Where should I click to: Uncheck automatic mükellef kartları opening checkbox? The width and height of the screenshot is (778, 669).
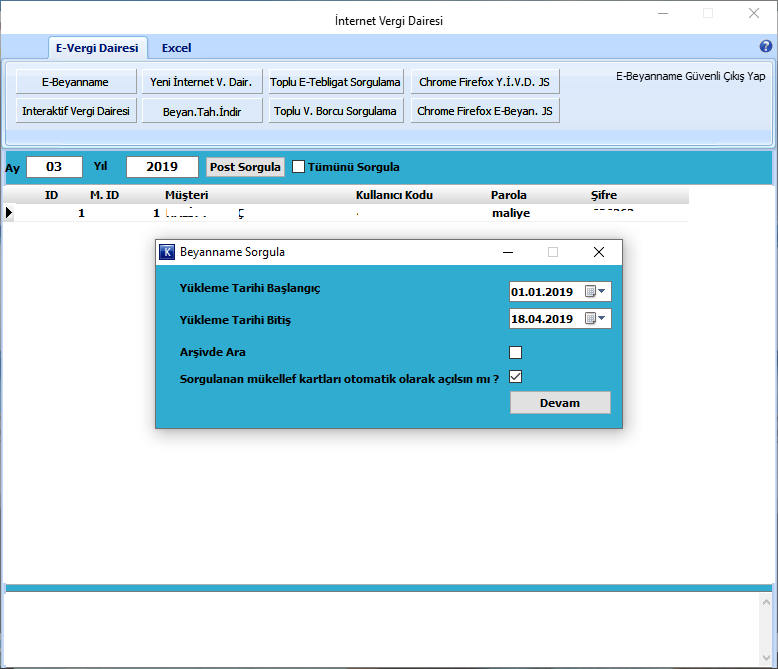(x=516, y=377)
